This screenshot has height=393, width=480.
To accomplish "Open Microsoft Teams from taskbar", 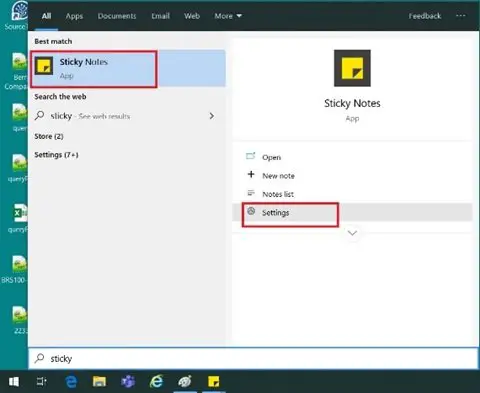I will click(x=128, y=381).
